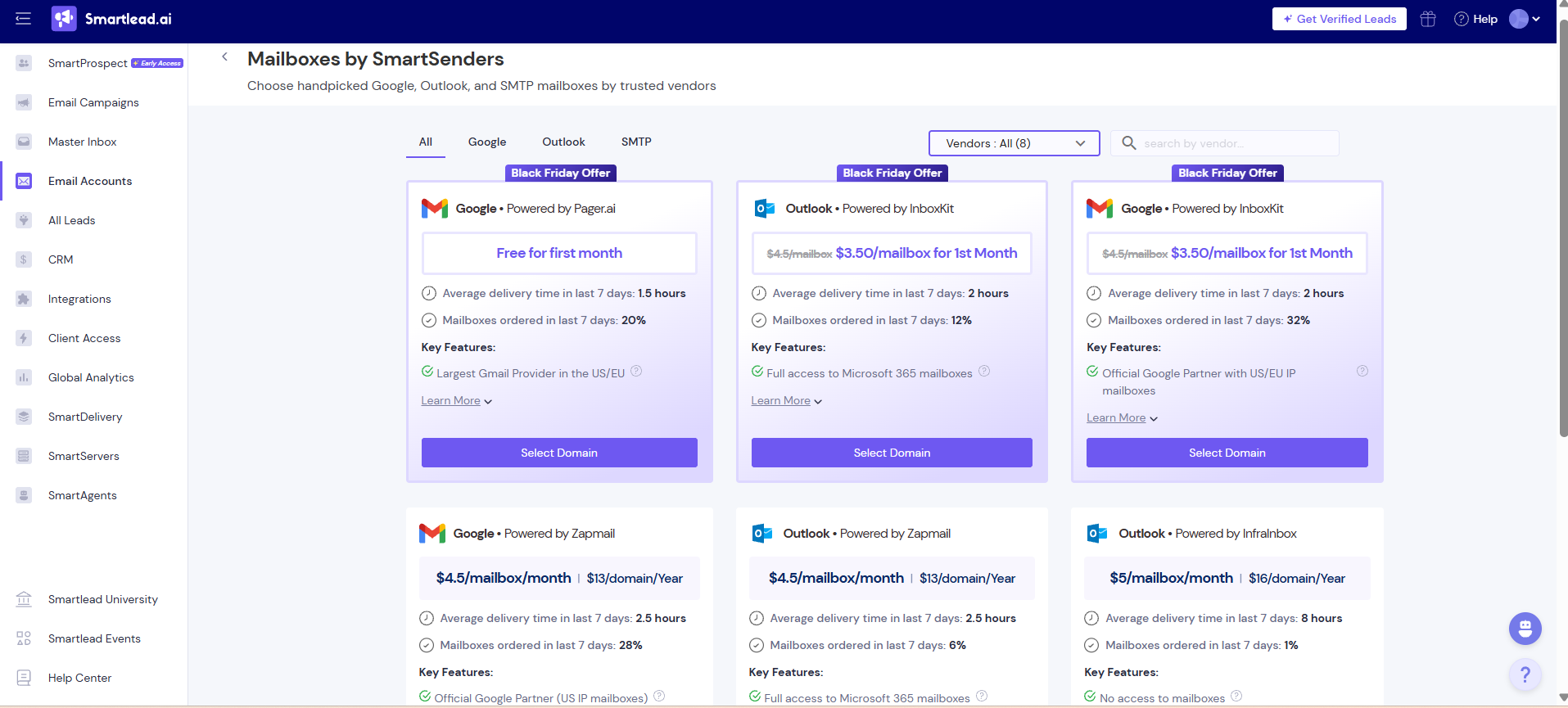Screen dimensions: 1568x708
Task: Go back using the left chevron
Action: (224, 56)
